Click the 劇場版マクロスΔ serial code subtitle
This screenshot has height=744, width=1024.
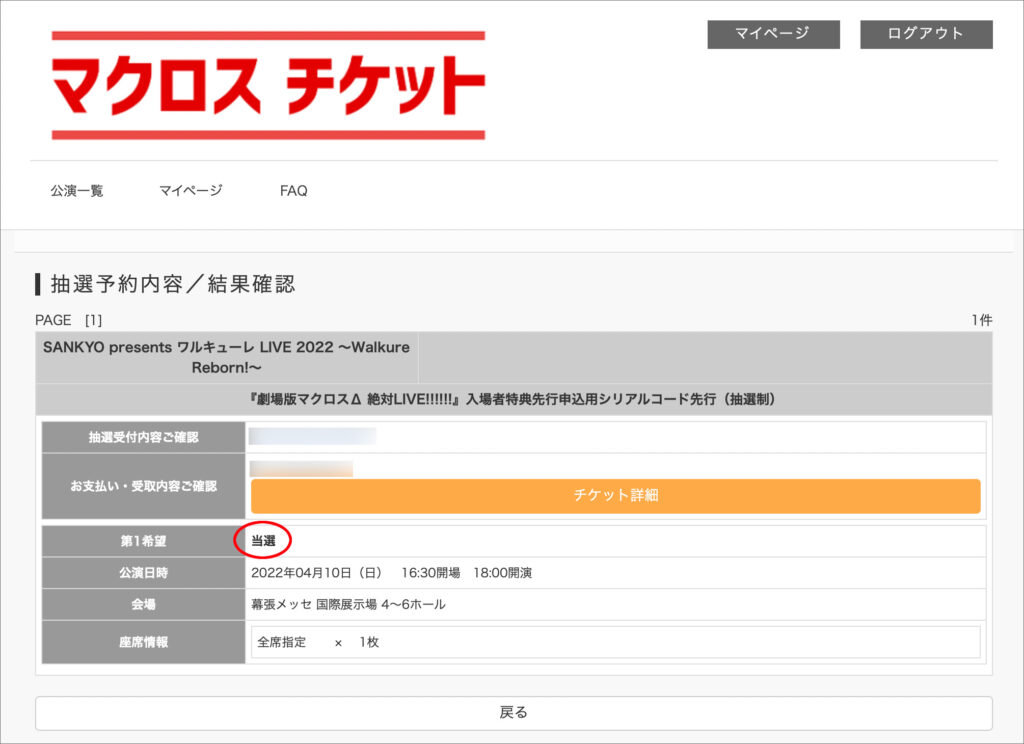pos(513,399)
